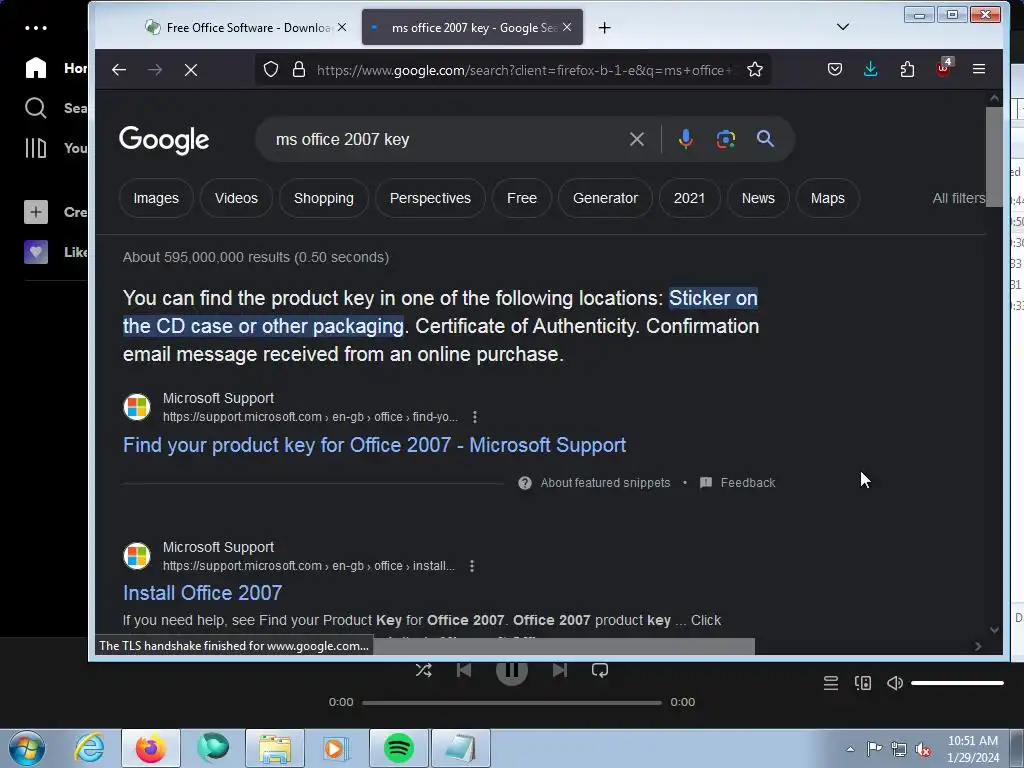This screenshot has height=768, width=1024.
Task: Toggle shuffle in Spotify player
Action: [x=423, y=670]
